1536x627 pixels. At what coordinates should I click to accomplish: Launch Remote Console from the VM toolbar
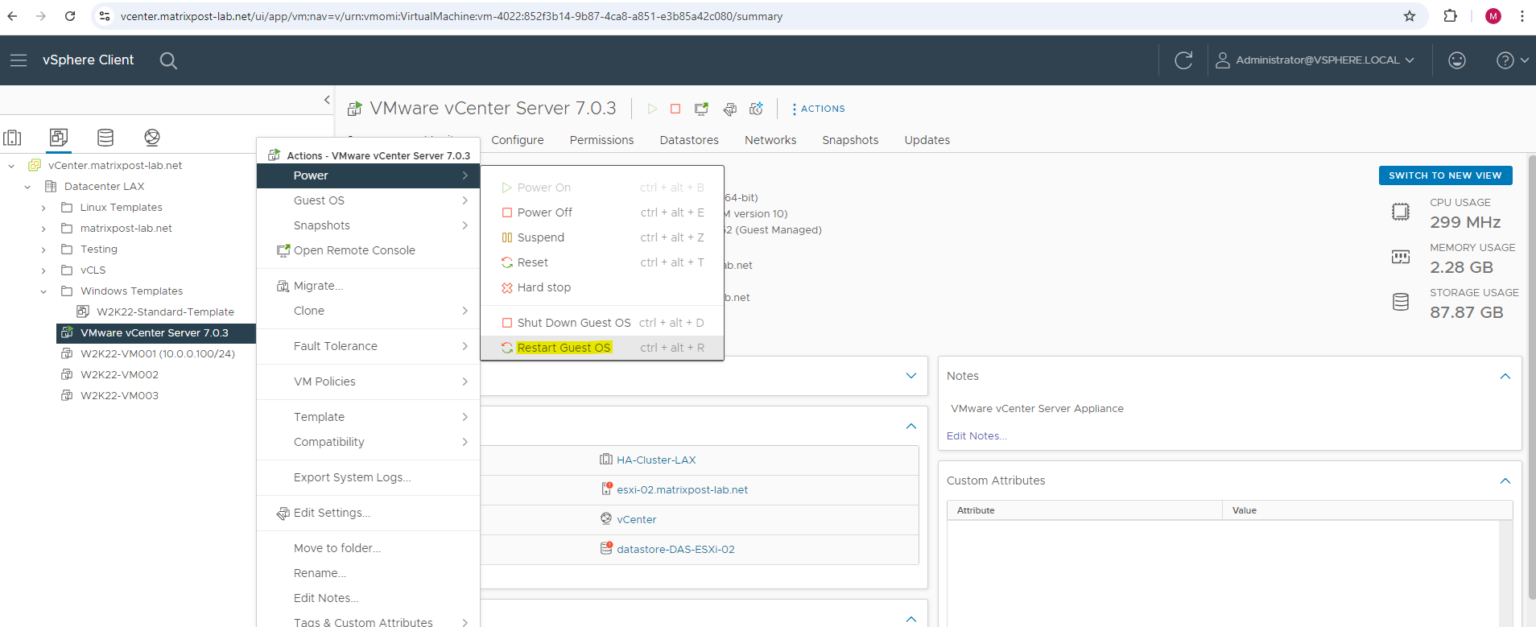point(701,108)
